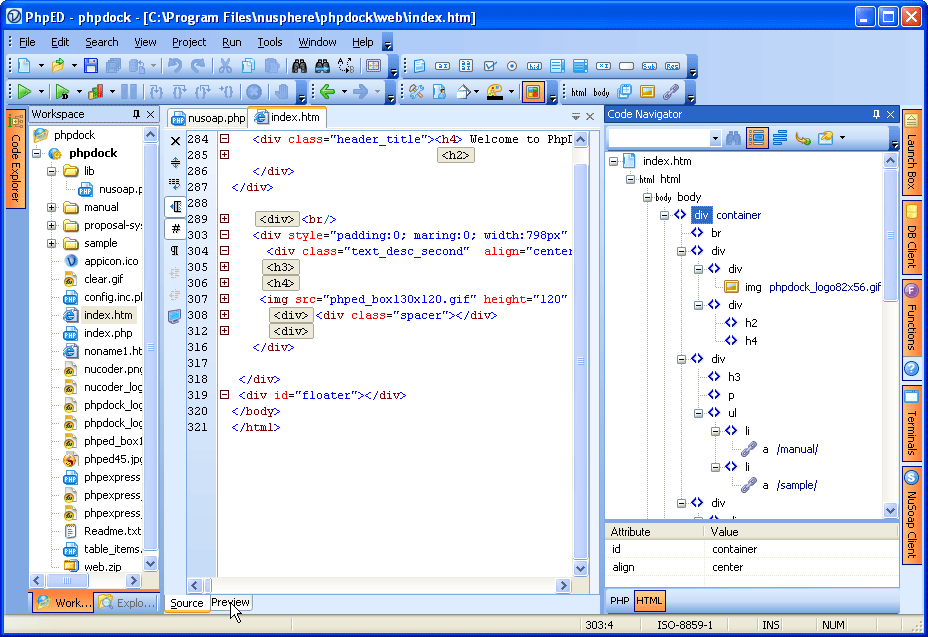Open the Search menu

102,42
